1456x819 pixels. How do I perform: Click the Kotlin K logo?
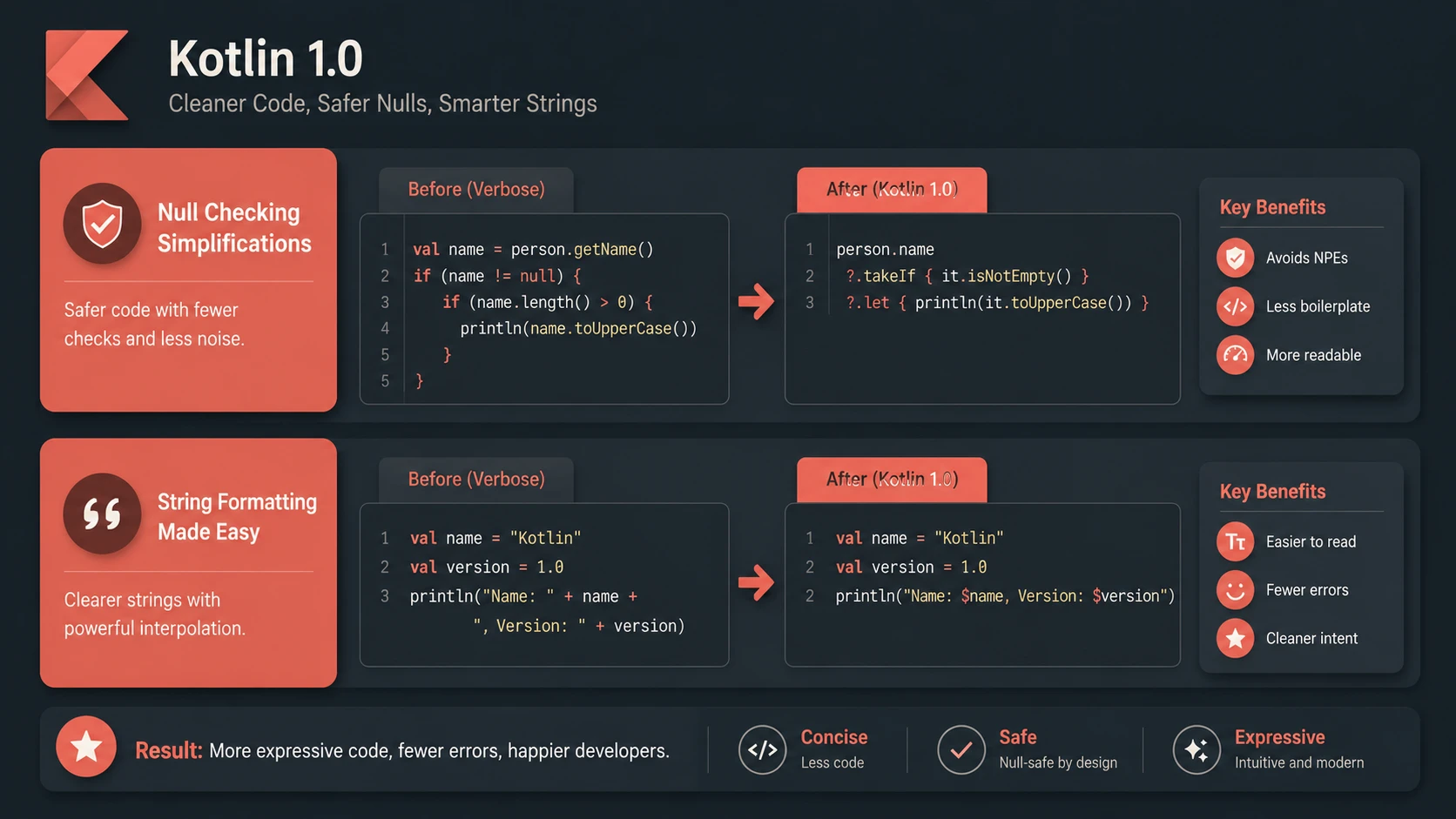87,75
